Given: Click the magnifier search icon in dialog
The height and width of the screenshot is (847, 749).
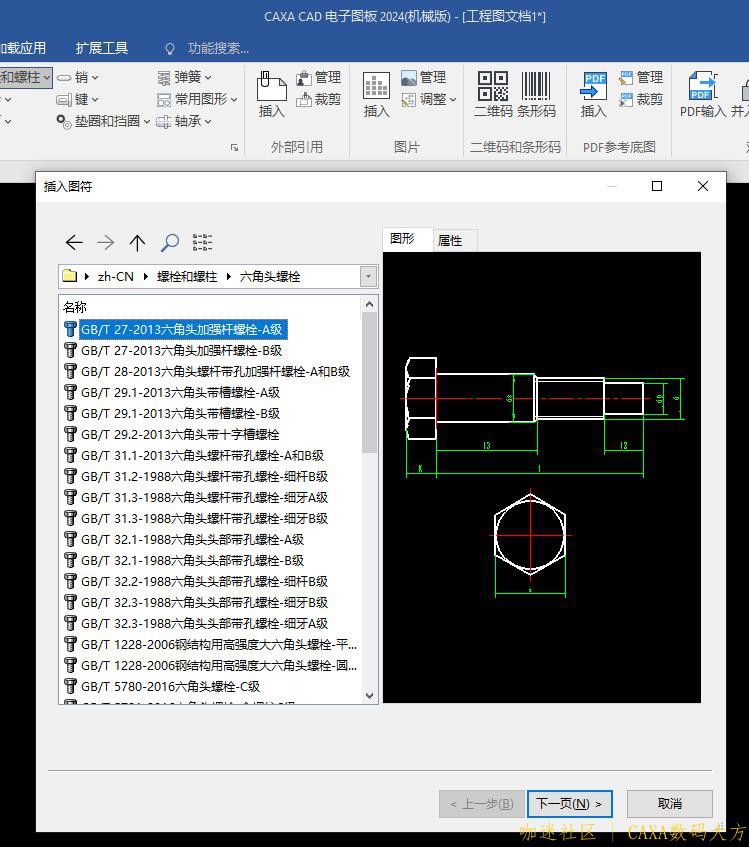Looking at the screenshot, I should (x=170, y=242).
